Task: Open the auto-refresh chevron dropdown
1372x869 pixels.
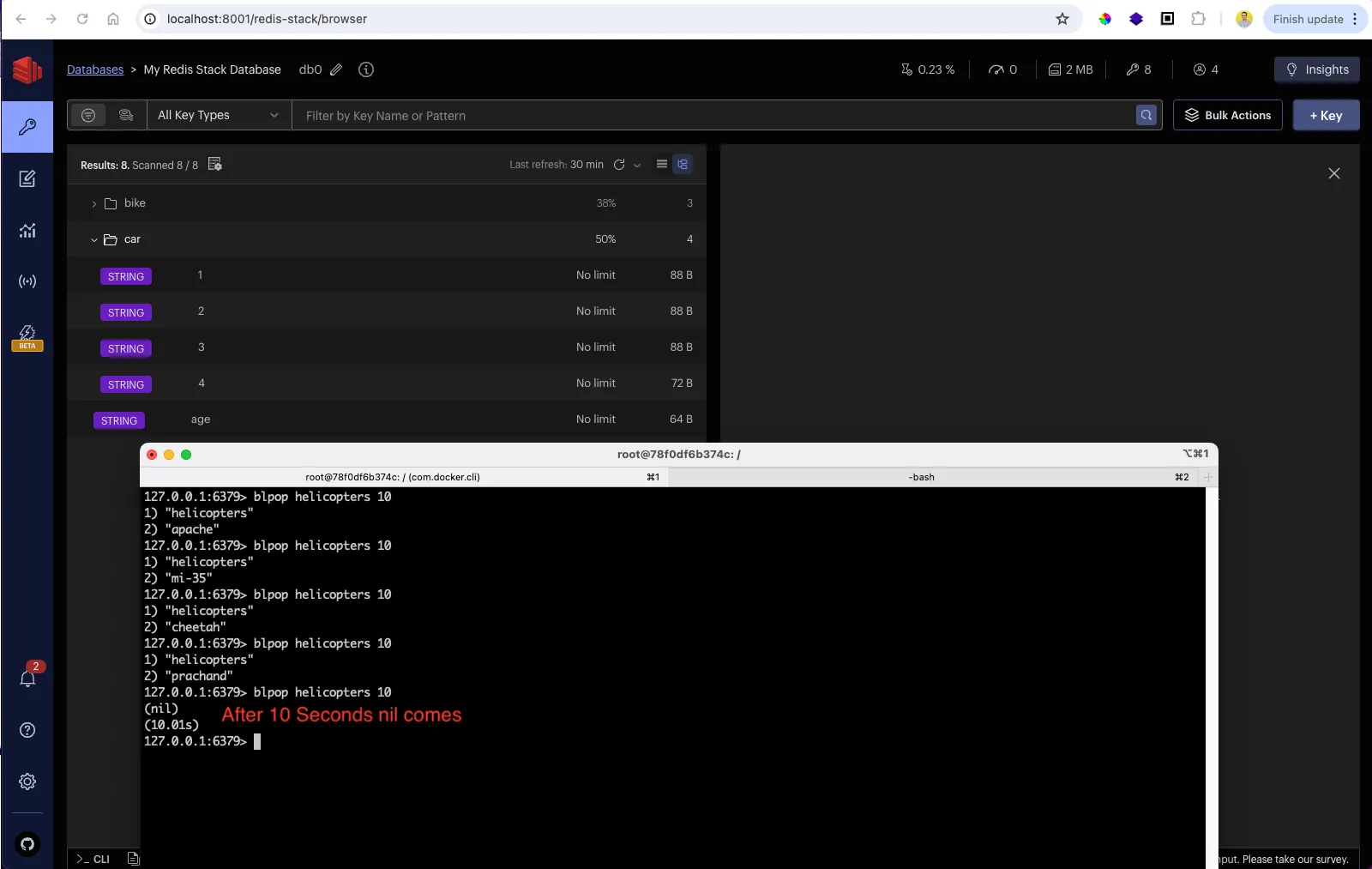Action: pyautogui.click(x=637, y=166)
